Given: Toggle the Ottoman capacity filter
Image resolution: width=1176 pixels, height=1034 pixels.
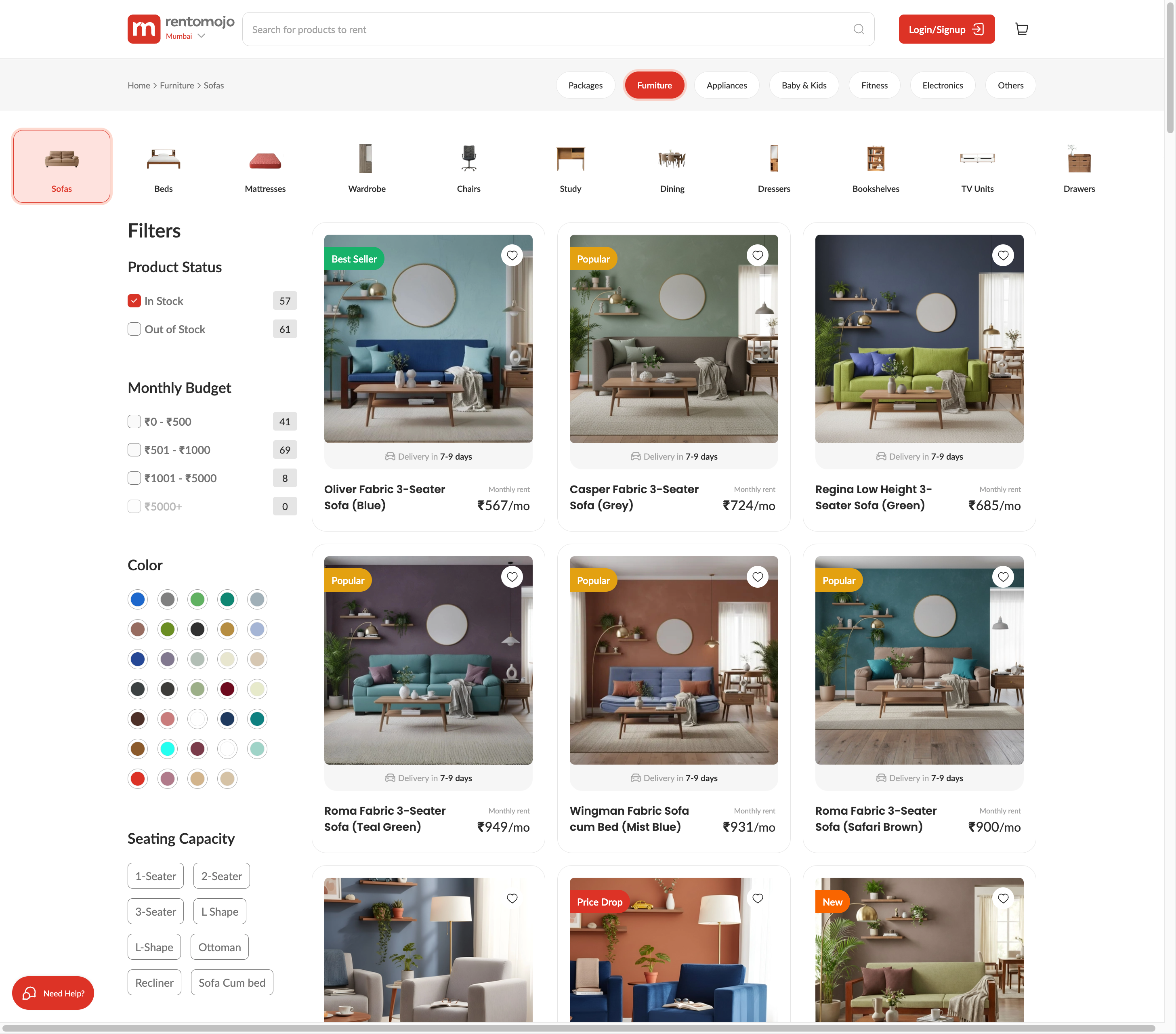Looking at the screenshot, I should [219, 947].
